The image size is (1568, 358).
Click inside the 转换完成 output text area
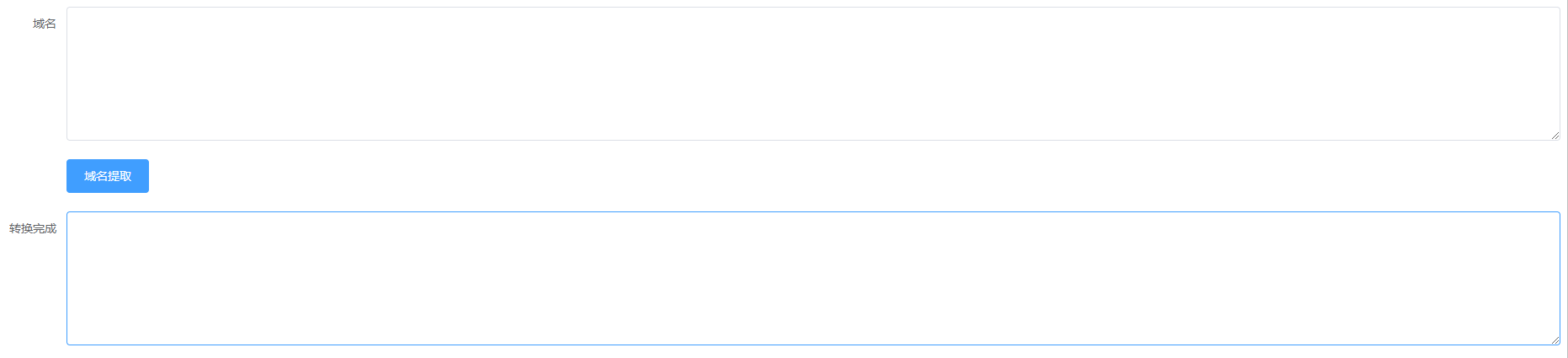coord(812,278)
